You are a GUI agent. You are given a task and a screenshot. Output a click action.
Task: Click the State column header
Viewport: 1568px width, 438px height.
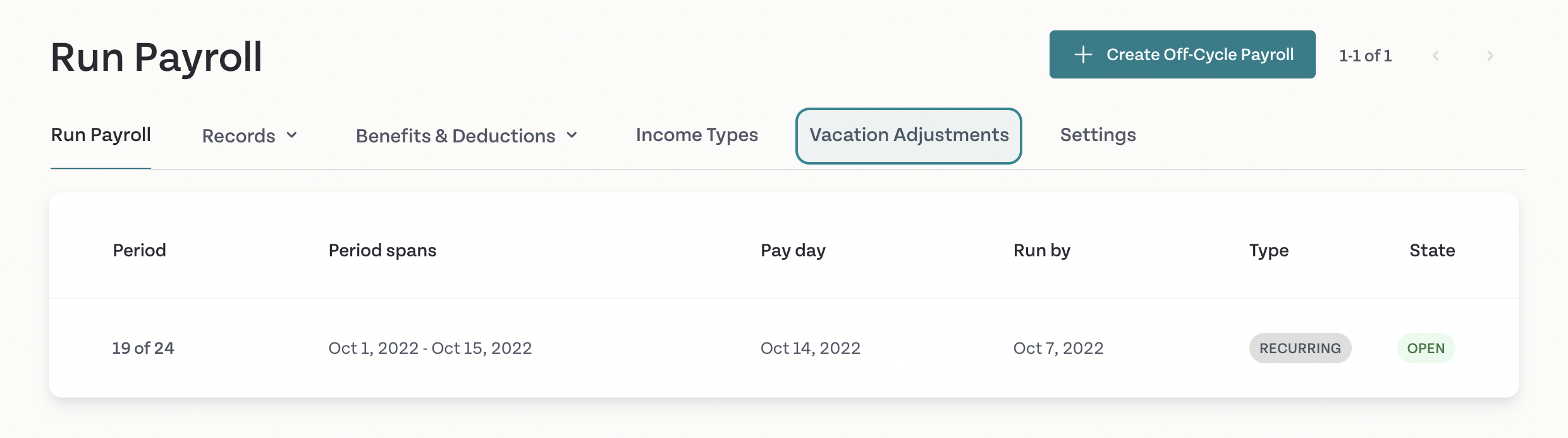[x=1432, y=250]
